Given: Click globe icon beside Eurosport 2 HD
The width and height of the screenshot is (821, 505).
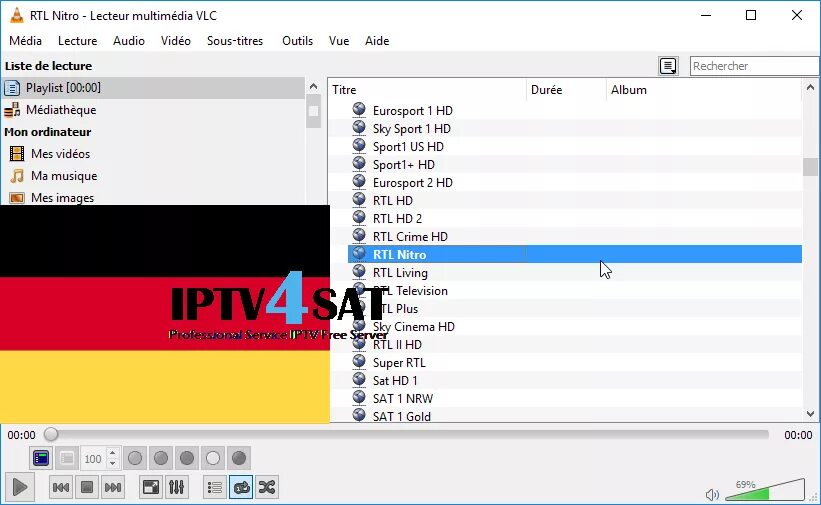Looking at the screenshot, I should (359, 181).
